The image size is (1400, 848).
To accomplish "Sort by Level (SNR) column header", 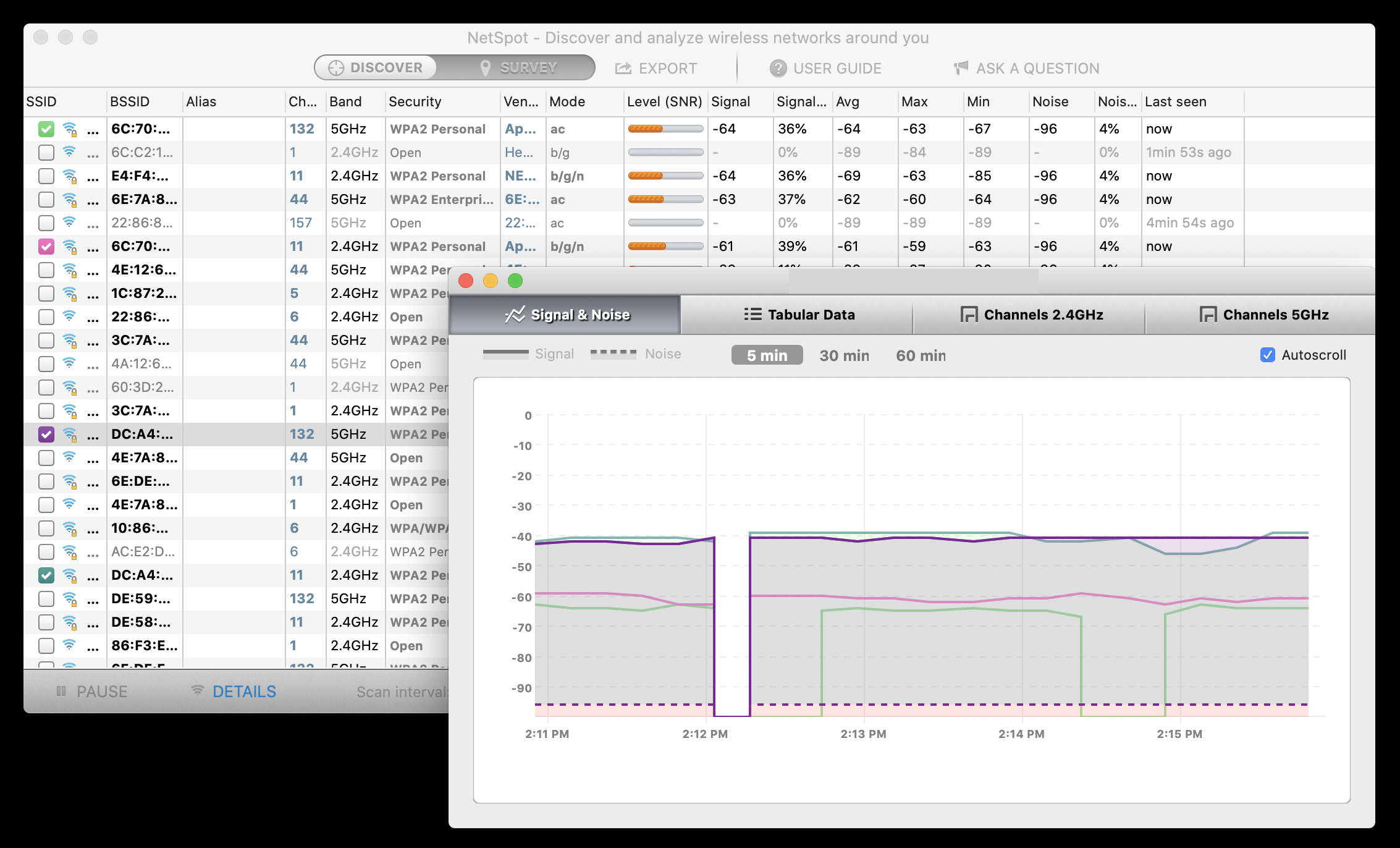I will [665, 102].
